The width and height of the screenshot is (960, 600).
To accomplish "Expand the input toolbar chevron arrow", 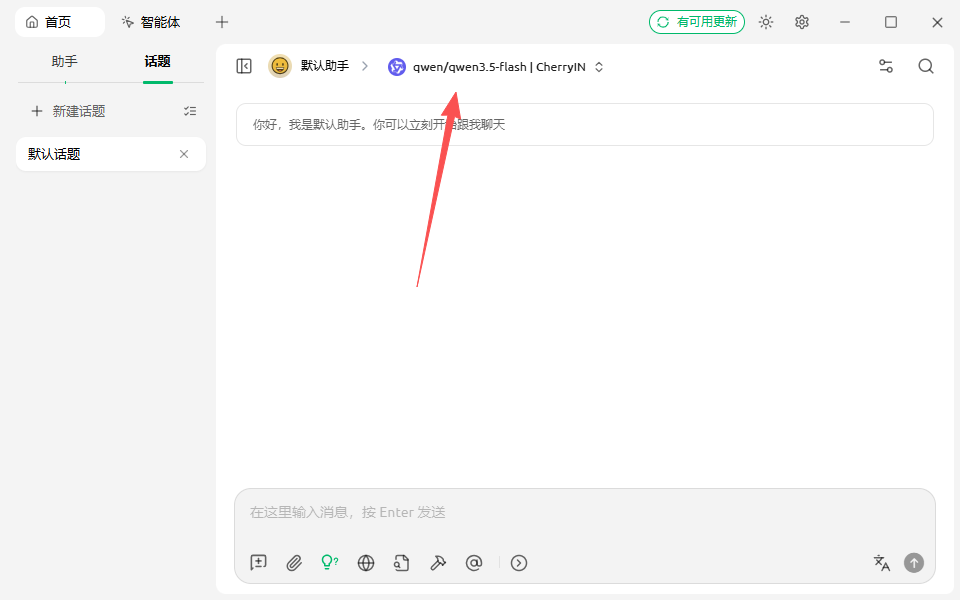I will pyautogui.click(x=518, y=563).
